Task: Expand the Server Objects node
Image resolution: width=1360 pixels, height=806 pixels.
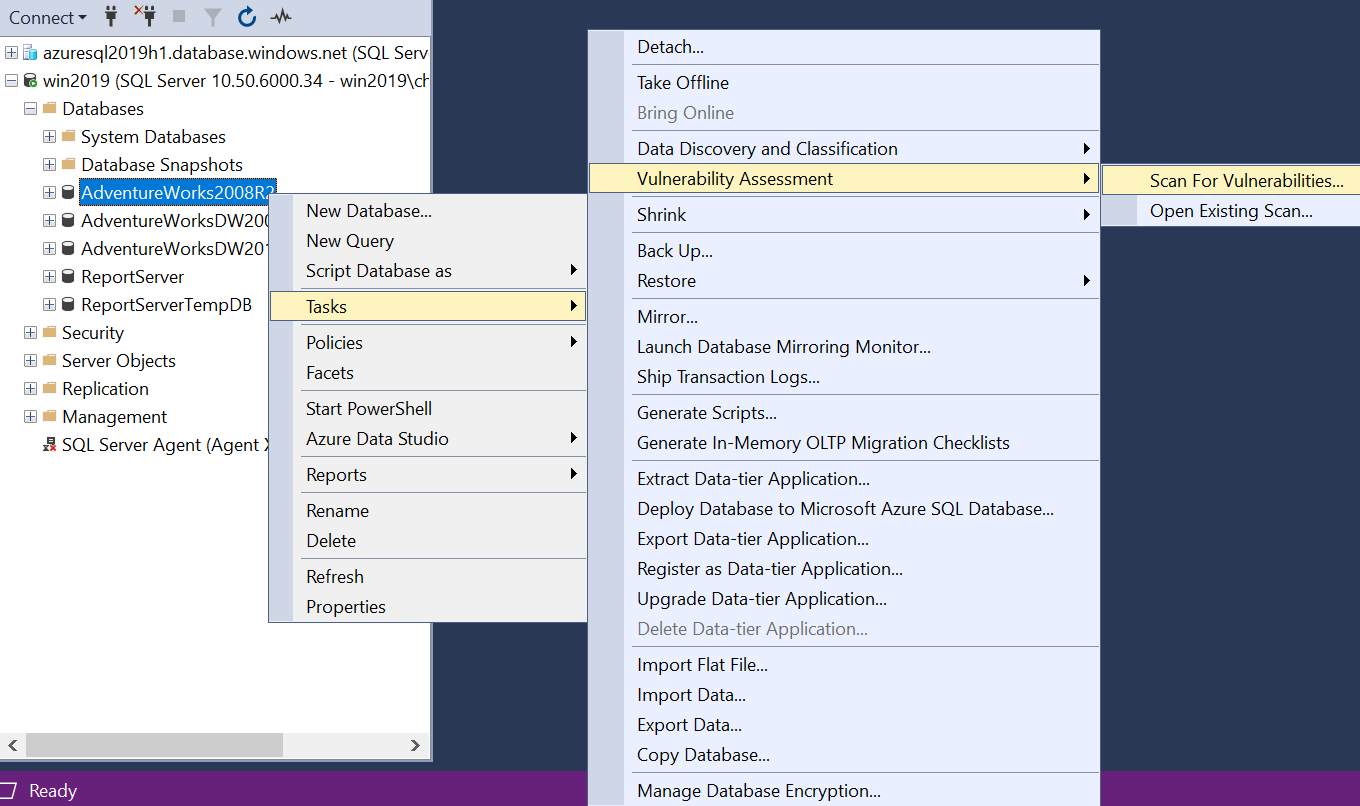Action: coord(29,360)
